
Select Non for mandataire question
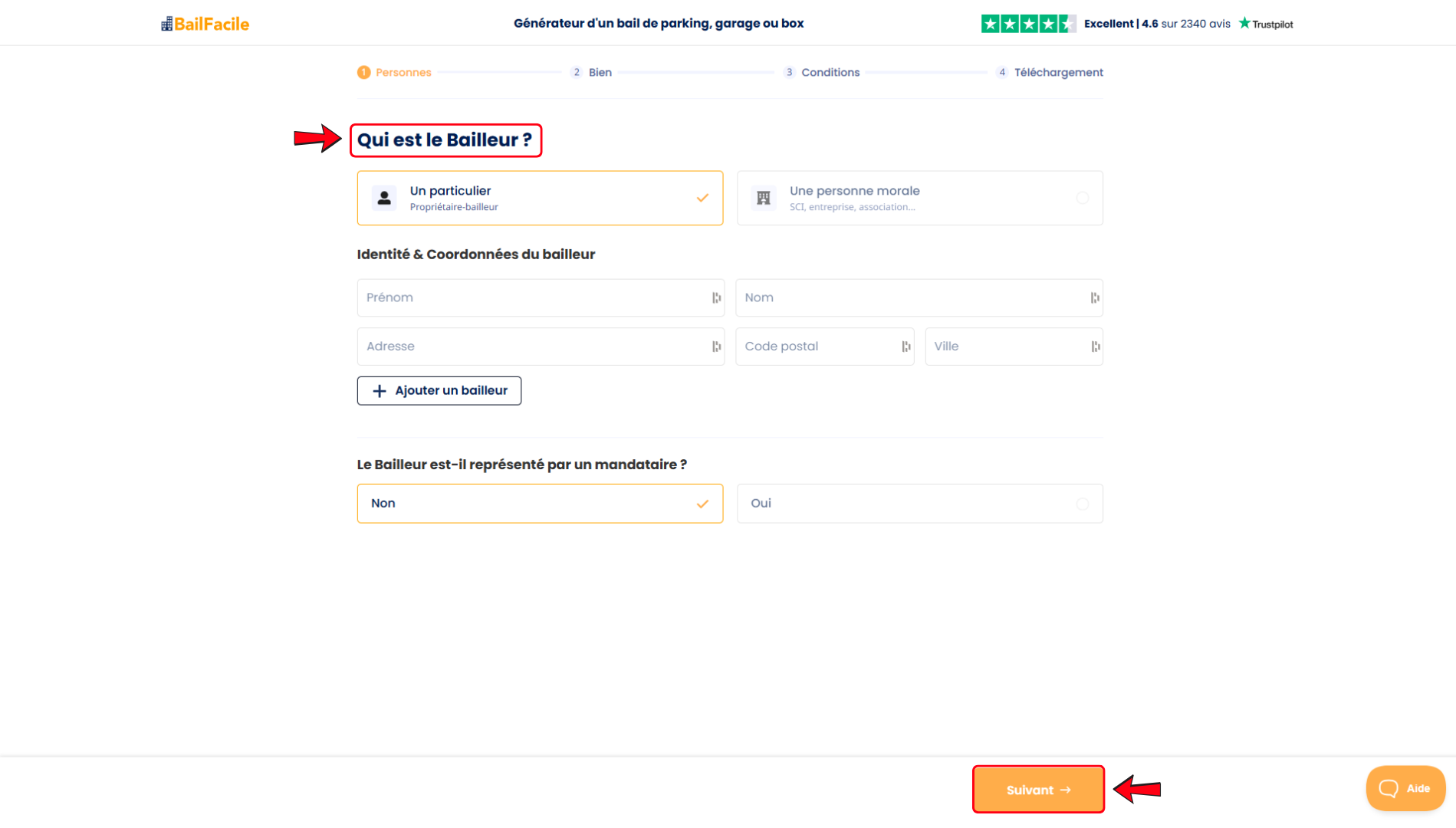click(540, 504)
